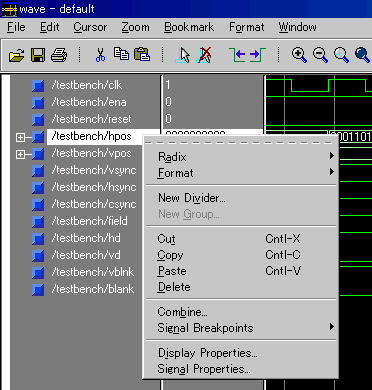Screen dimensions: 372x390
Task: Open the Bookmark menu
Action: (x=189, y=27)
